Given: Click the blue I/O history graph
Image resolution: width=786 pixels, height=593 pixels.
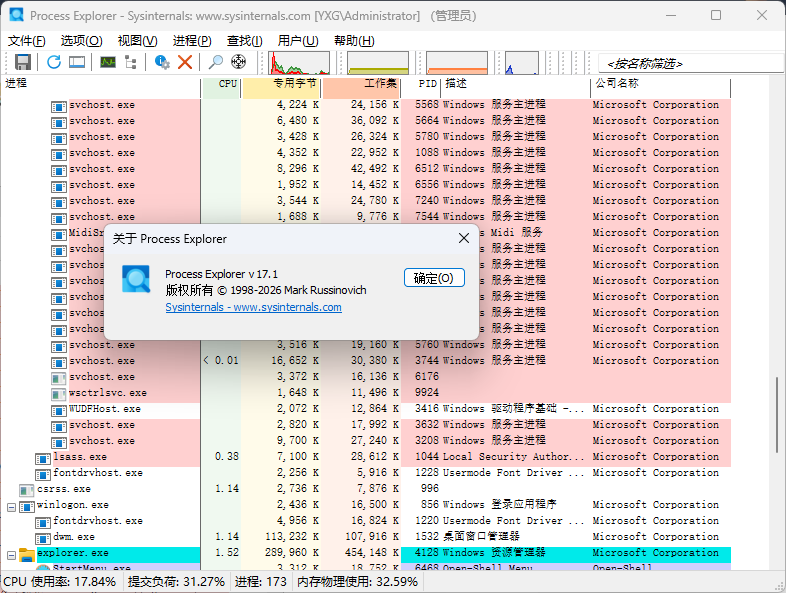Looking at the screenshot, I should (522, 63).
